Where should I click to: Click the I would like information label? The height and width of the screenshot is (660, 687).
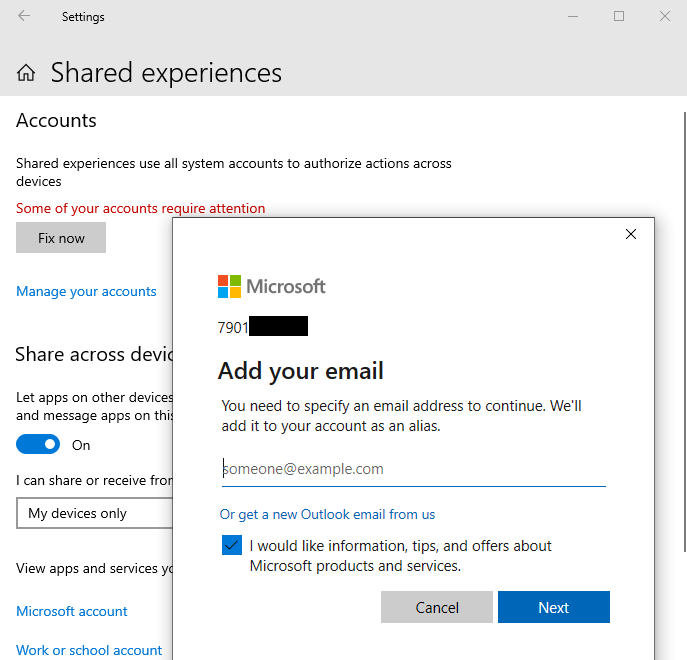pos(400,556)
